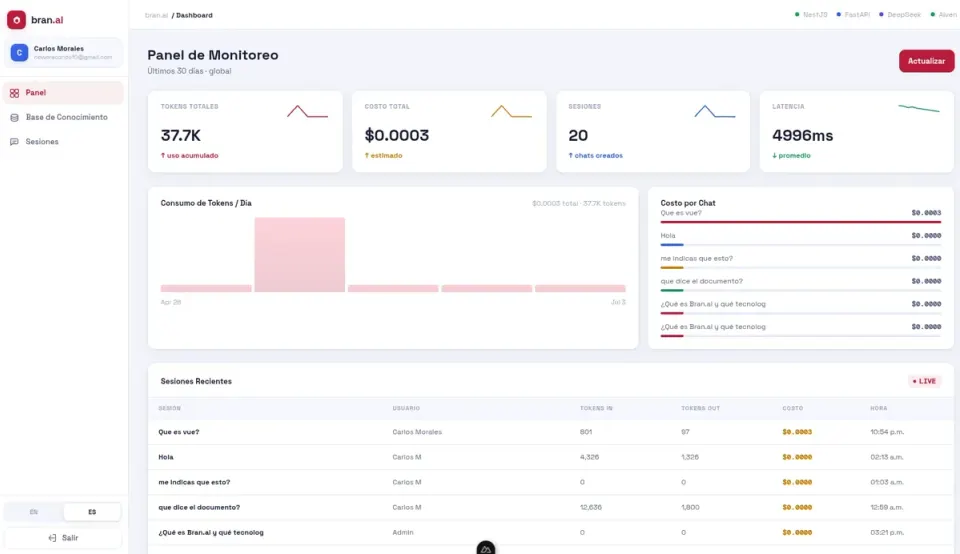Click the last bar near Jul 3 in chart
Screen dimensions: 960x554
[x=580, y=288]
